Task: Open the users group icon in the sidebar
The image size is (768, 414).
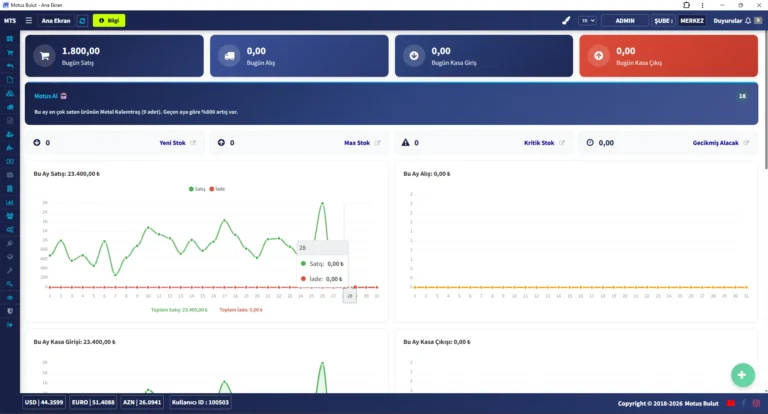Action: pyautogui.click(x=10, y=216)
